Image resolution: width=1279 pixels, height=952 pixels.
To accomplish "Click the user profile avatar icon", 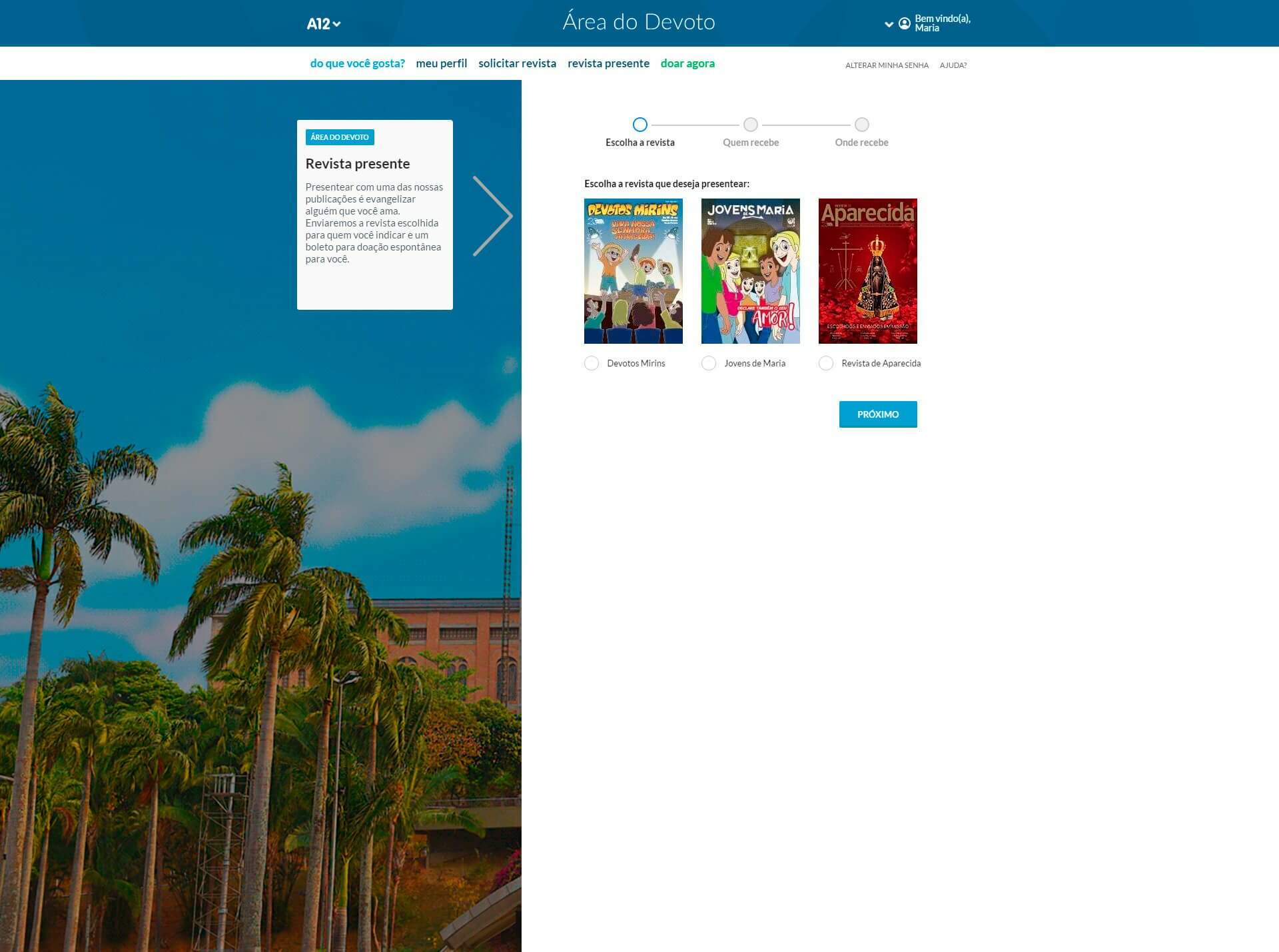I will click(x=904, y=23).
